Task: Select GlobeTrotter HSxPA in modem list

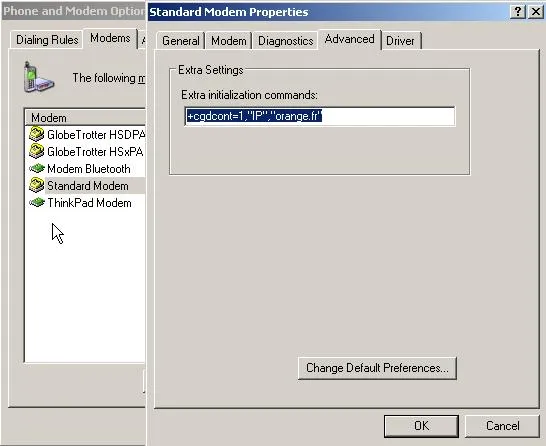Action: click(95, 151)
